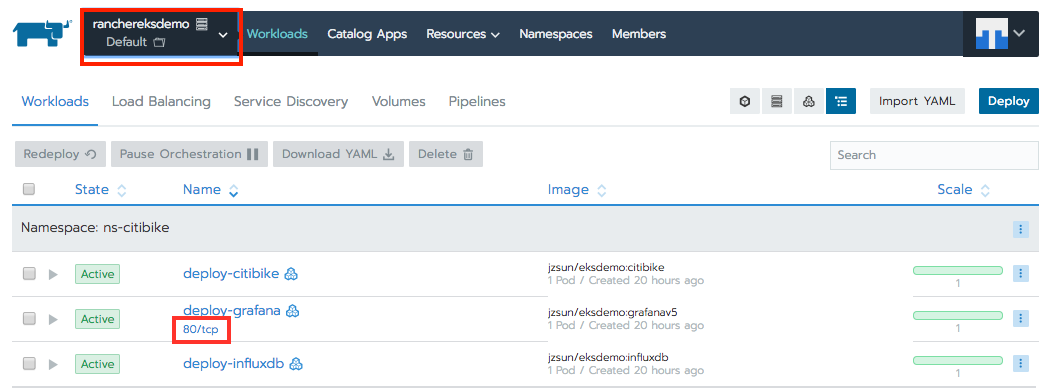This screenshot has height=389, width=1049.
Task: Sort the table by Image column
Action: (x=577, y=189)
